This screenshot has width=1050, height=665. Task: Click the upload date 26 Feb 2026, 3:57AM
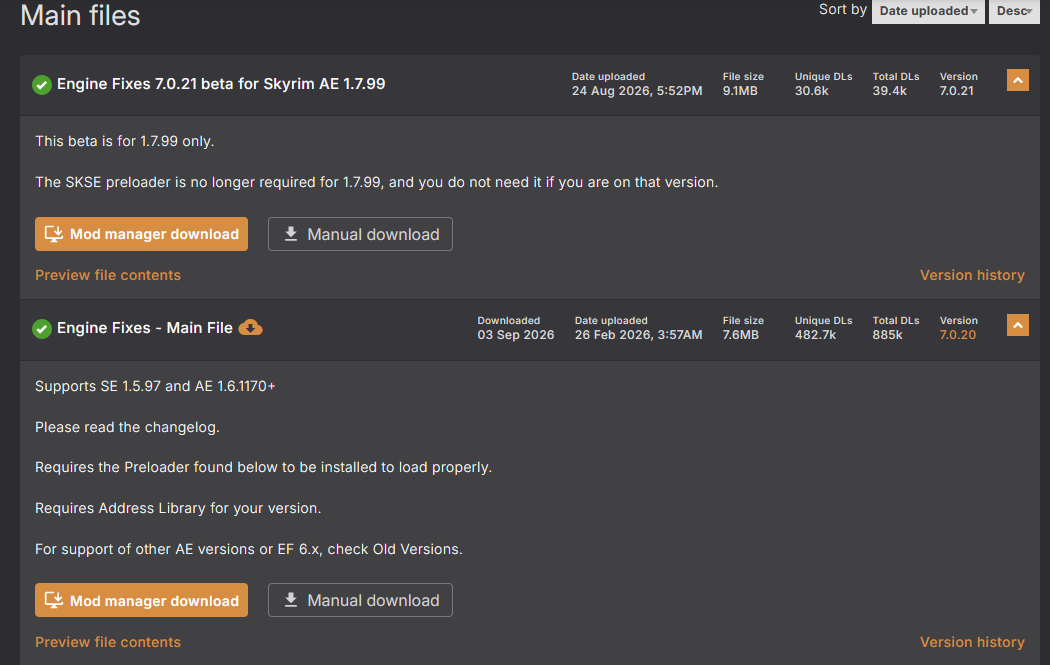(638, 335)
